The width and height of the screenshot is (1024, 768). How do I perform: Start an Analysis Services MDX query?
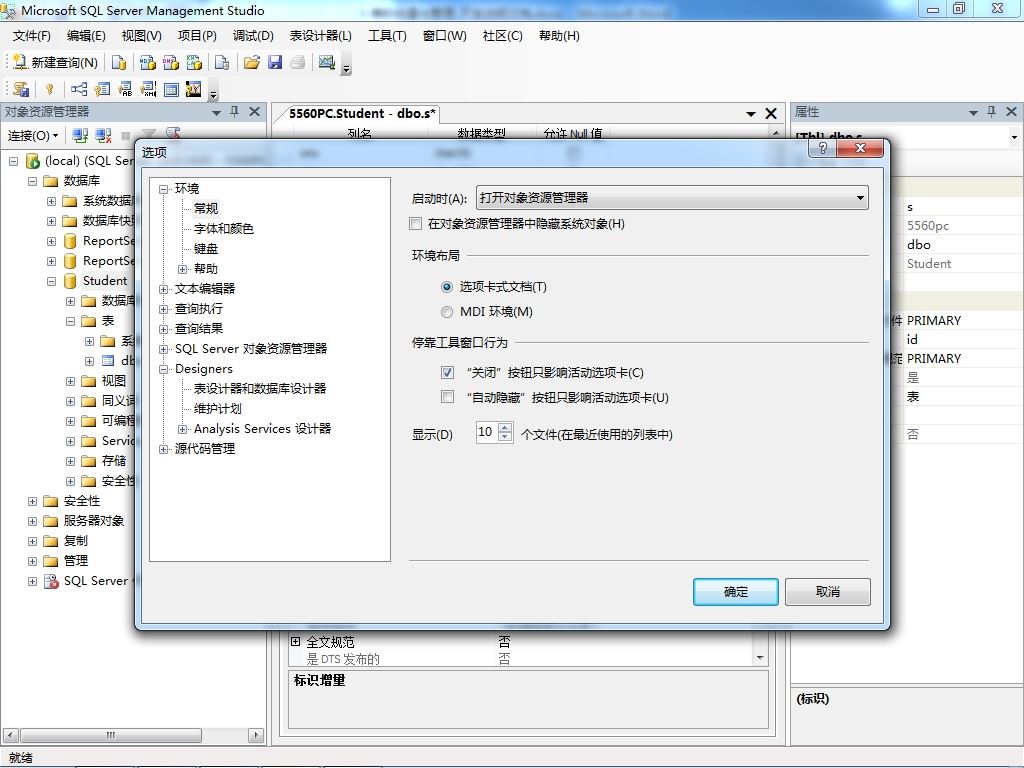[x=148, y=63]
